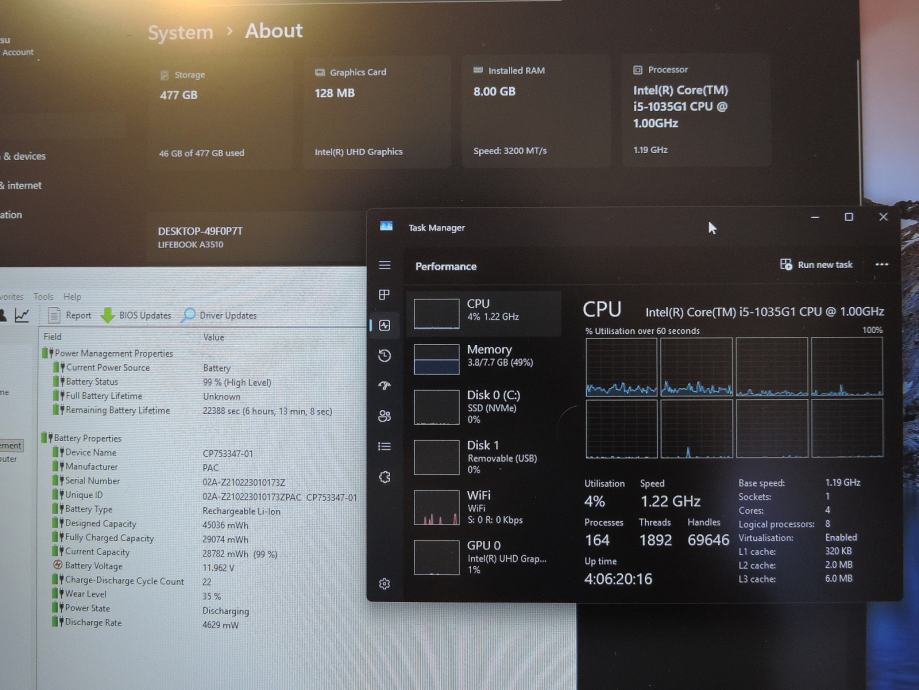The width and height of the screenshot is (919, 690).
Task: Click the first CPU core utilisation graph
Action: coord(621,367)
